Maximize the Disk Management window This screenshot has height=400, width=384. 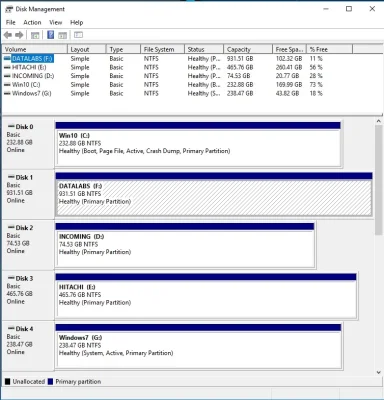click(349, 9)
